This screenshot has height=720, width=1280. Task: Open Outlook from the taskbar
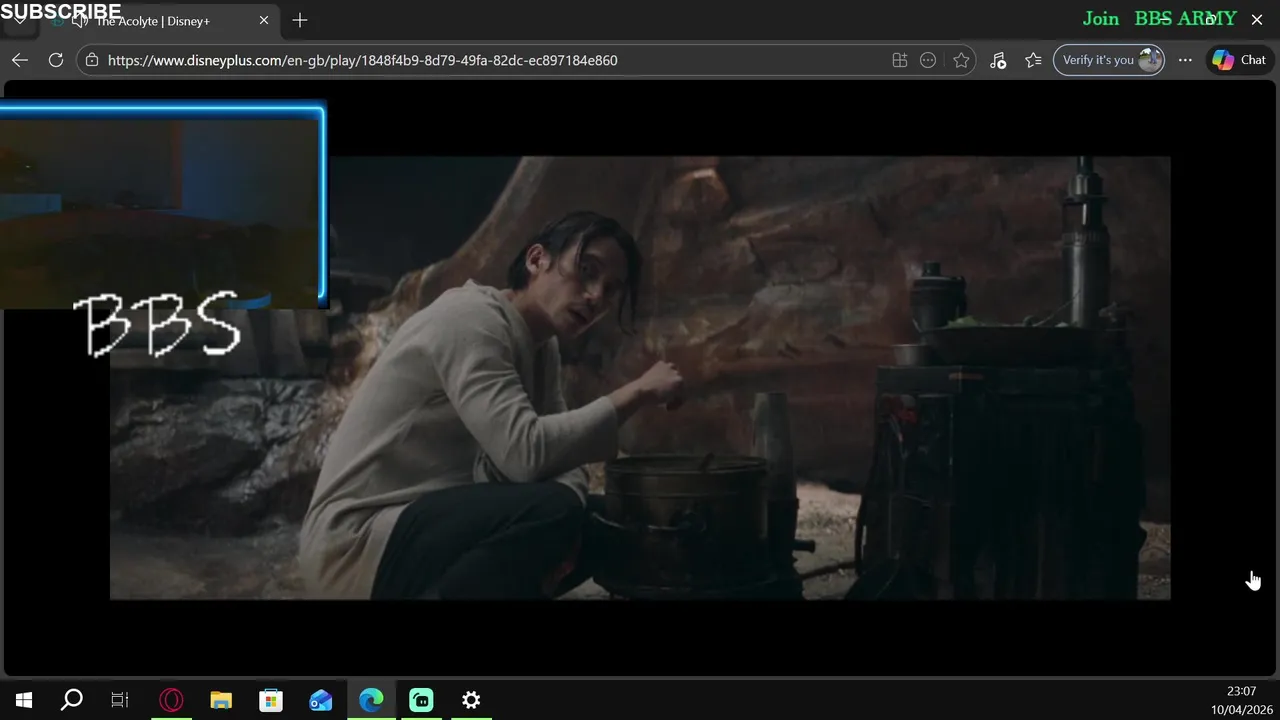click(321, 700)
